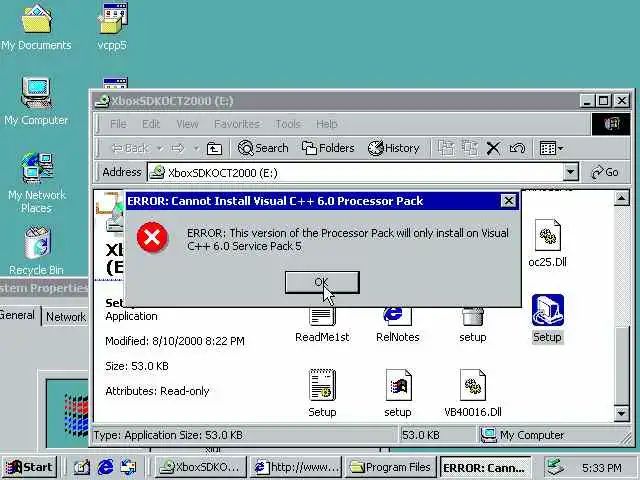
Task: Open My Network Places desktop icon
Action: [x=36, y=184]
